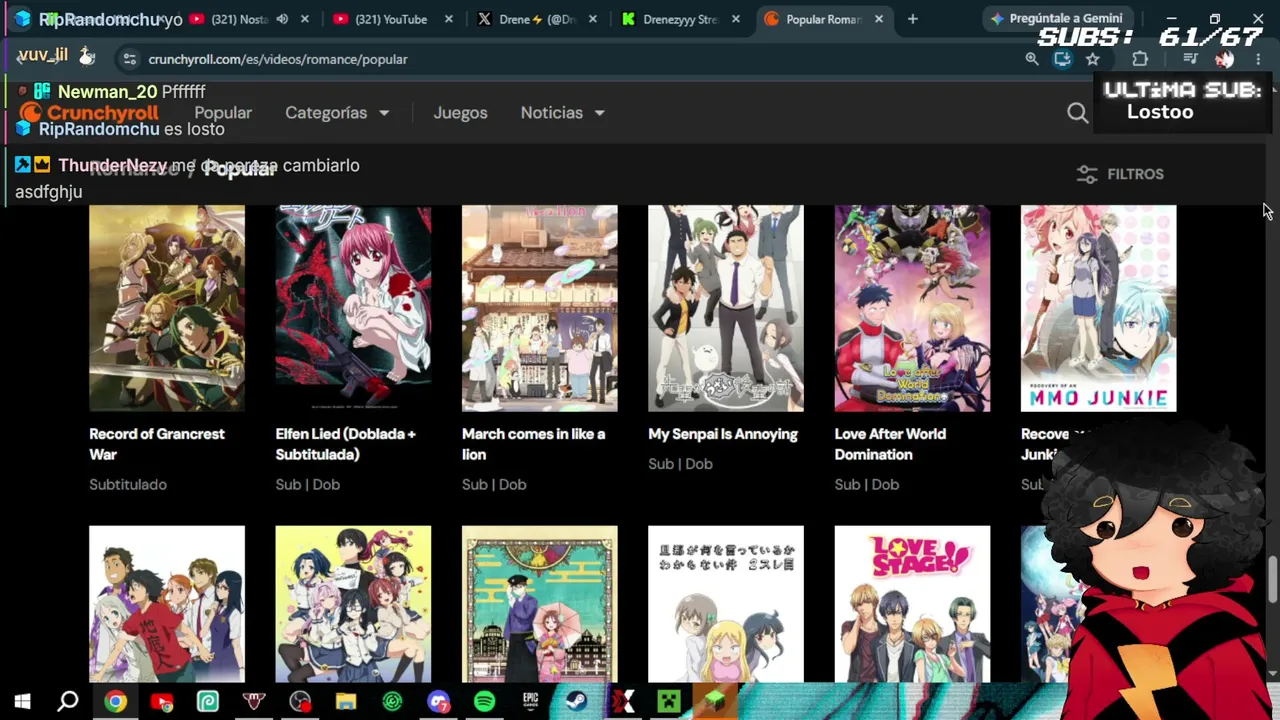Bookmark this page with the star icon
This screenshot has width=1280, height=720.
coord(1093,59)
